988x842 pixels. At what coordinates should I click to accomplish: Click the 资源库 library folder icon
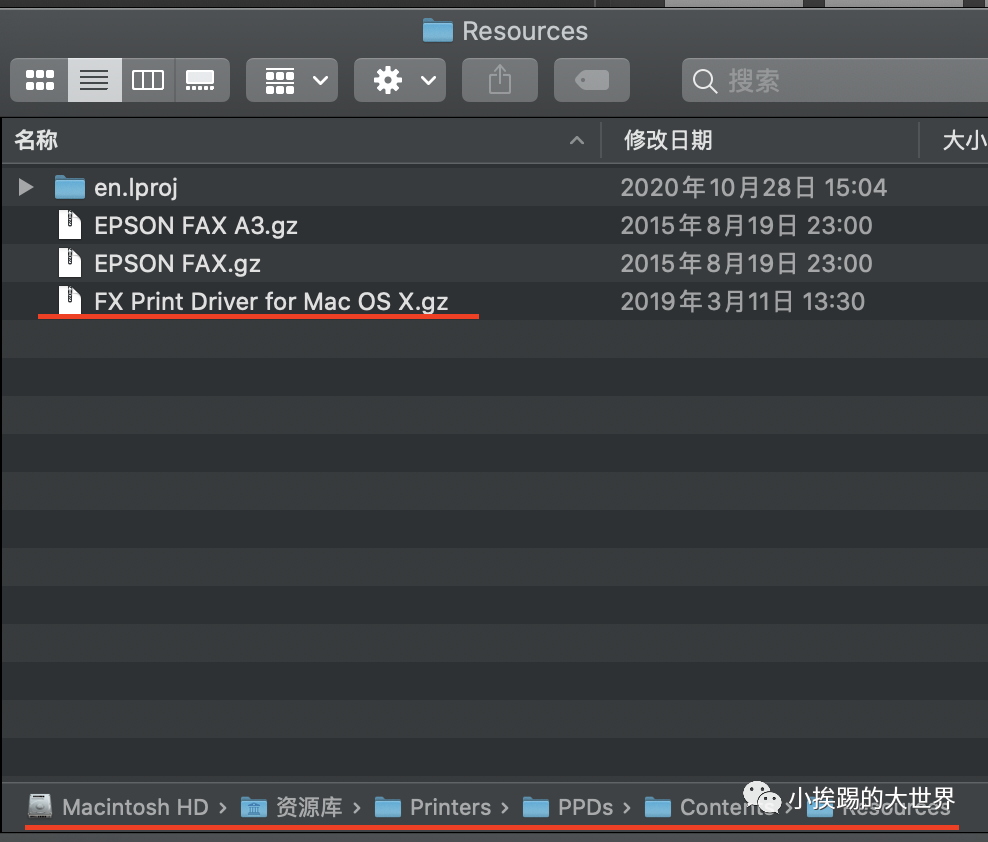[x=254, y=807]
